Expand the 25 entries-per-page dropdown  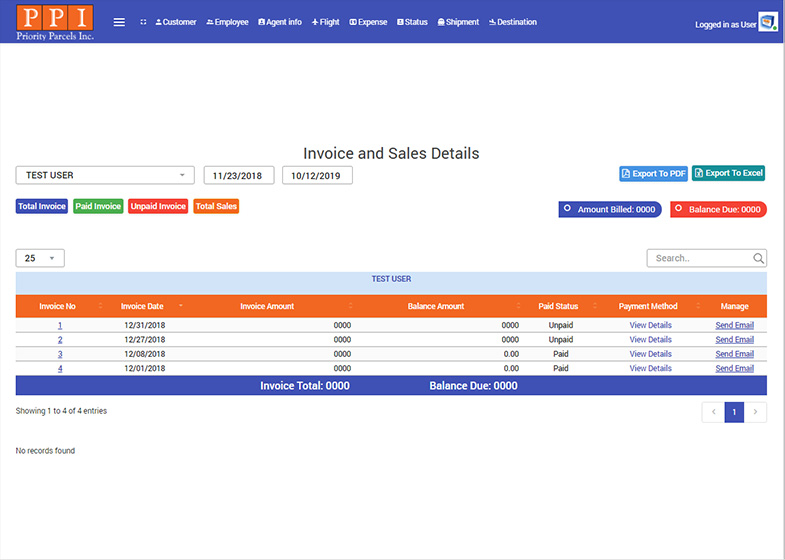click(40, 258)
